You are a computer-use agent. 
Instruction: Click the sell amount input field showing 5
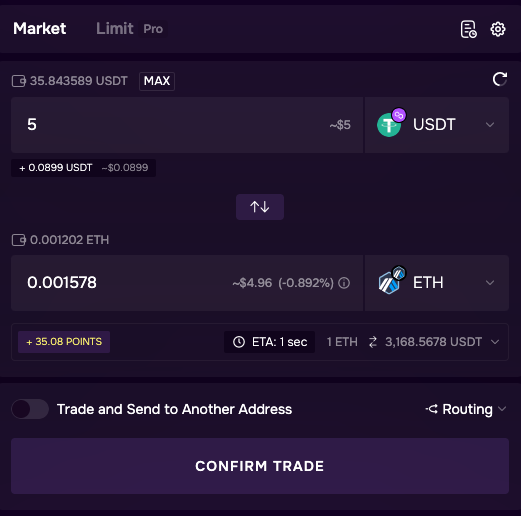pos(187,125)
